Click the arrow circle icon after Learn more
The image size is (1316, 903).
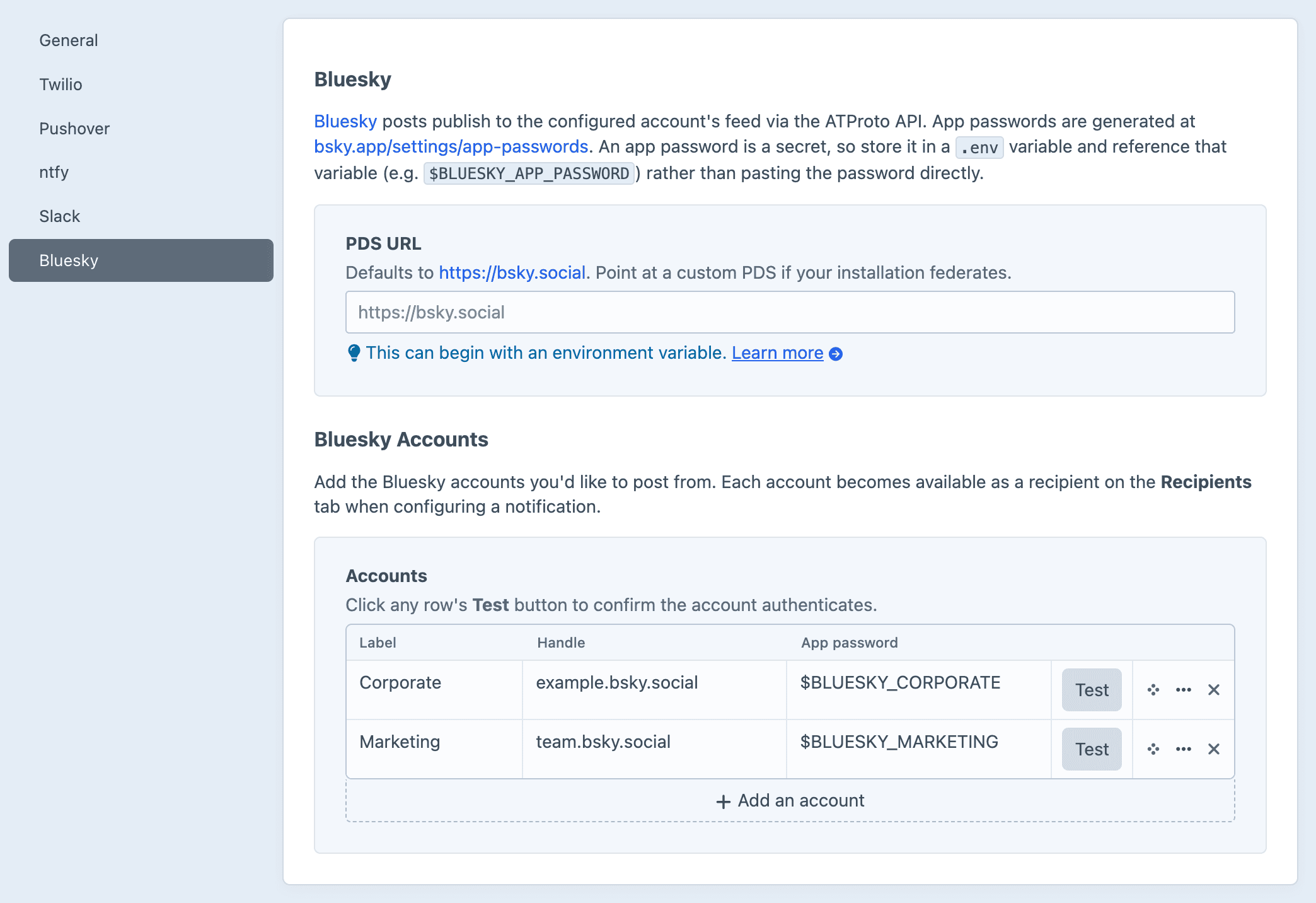click(x=836, y=354)
